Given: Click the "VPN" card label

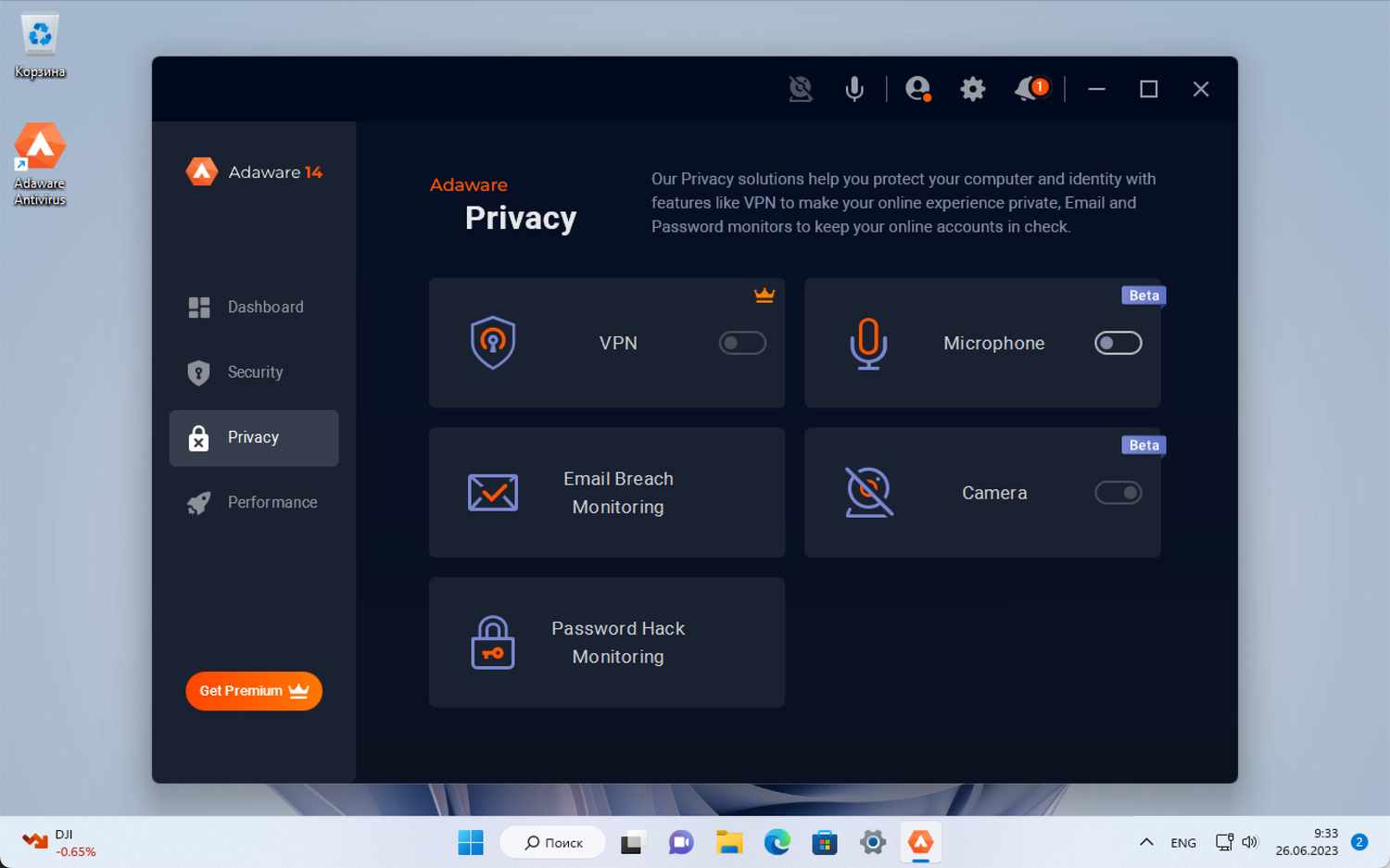Looking at the screenshot, I should (x=618, y=343).
